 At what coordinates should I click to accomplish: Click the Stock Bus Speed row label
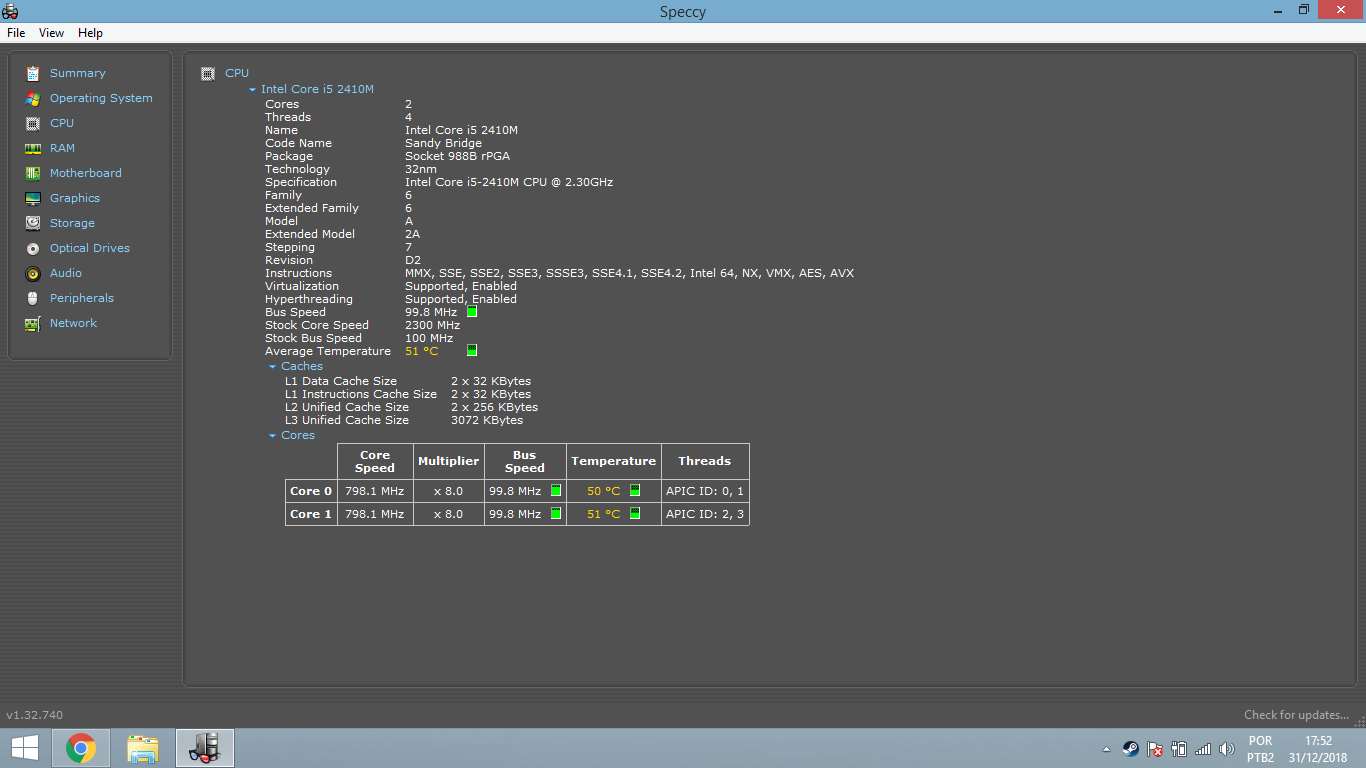[313, 338]
